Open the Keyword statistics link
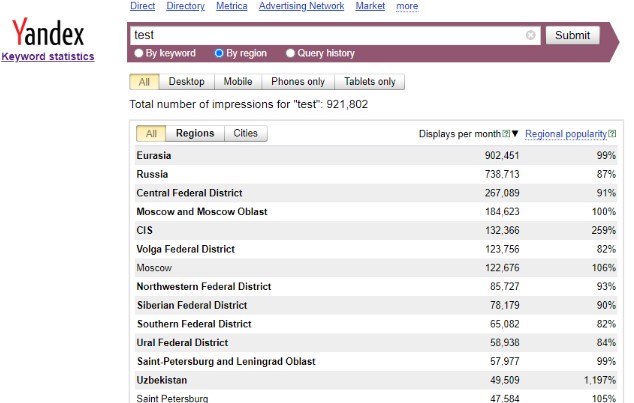The image size is (634, 403). tap(48, 57)
